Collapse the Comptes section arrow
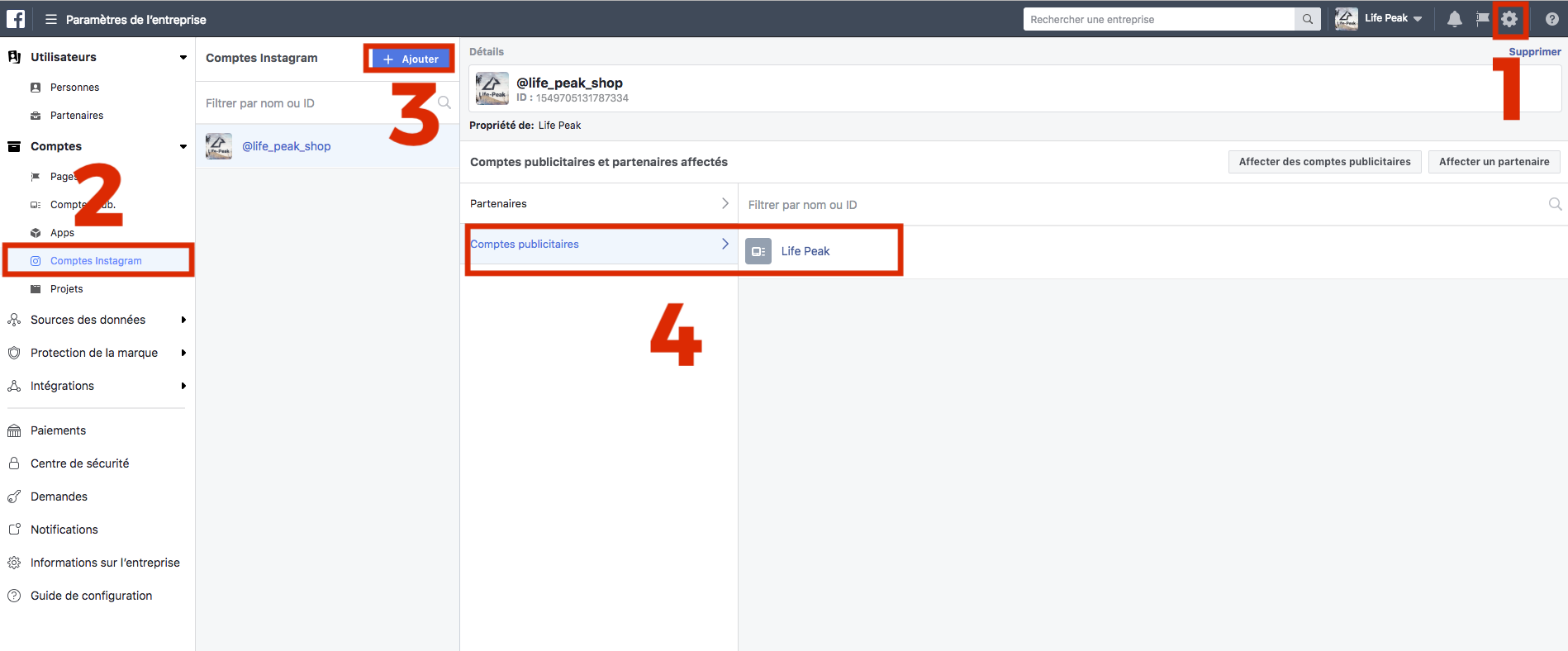 tap(183, 146)
